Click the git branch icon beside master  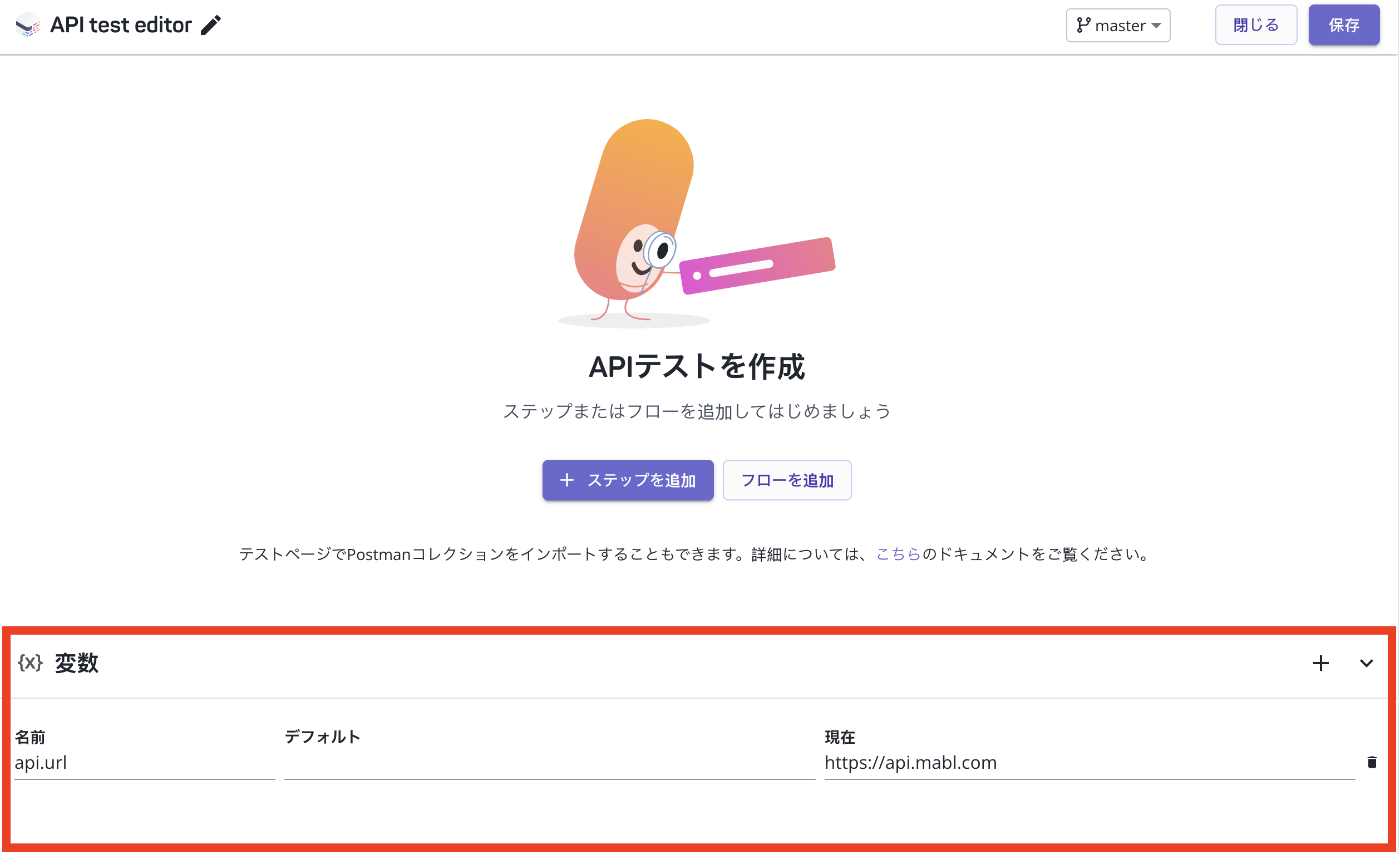tap(1083, 26)
